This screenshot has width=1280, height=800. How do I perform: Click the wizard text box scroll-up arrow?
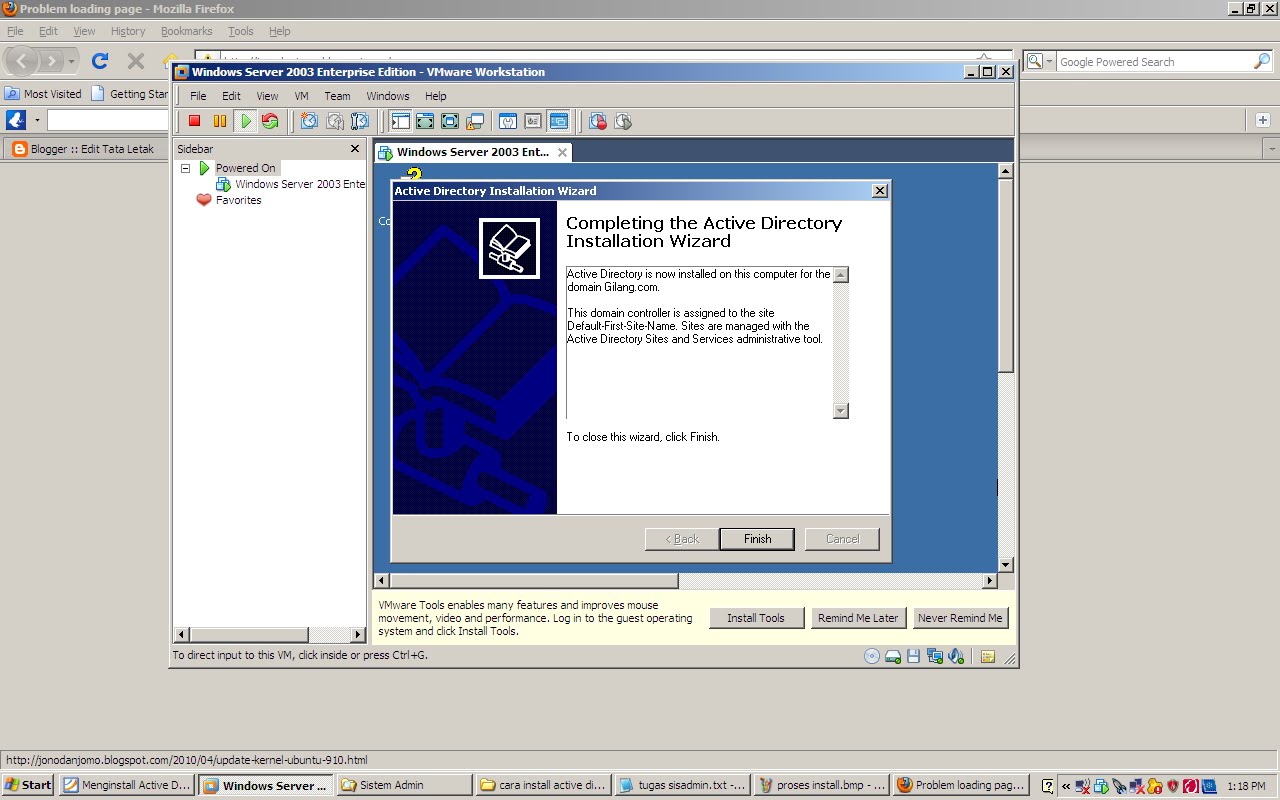click(x=840, y=274)
